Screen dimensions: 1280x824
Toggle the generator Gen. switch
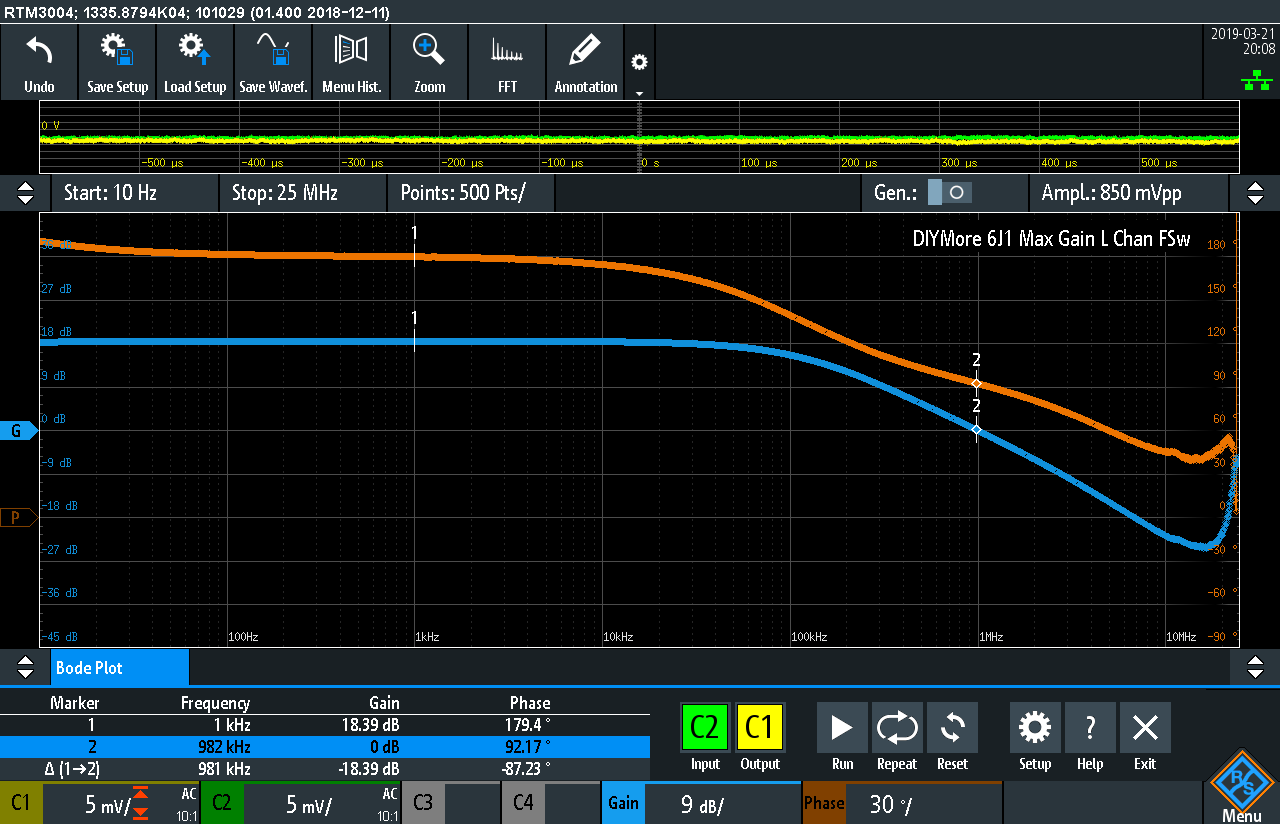tap(948, 192)
